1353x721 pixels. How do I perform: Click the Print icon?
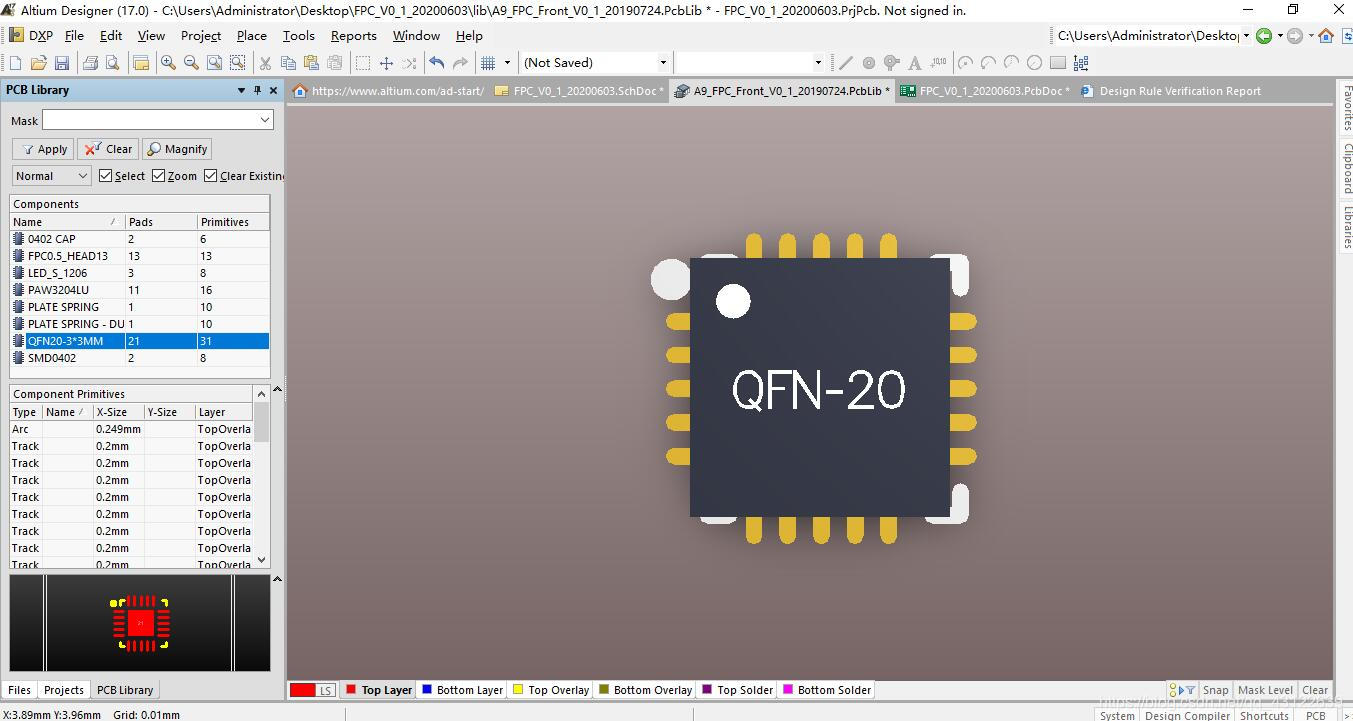pos(90,63)
